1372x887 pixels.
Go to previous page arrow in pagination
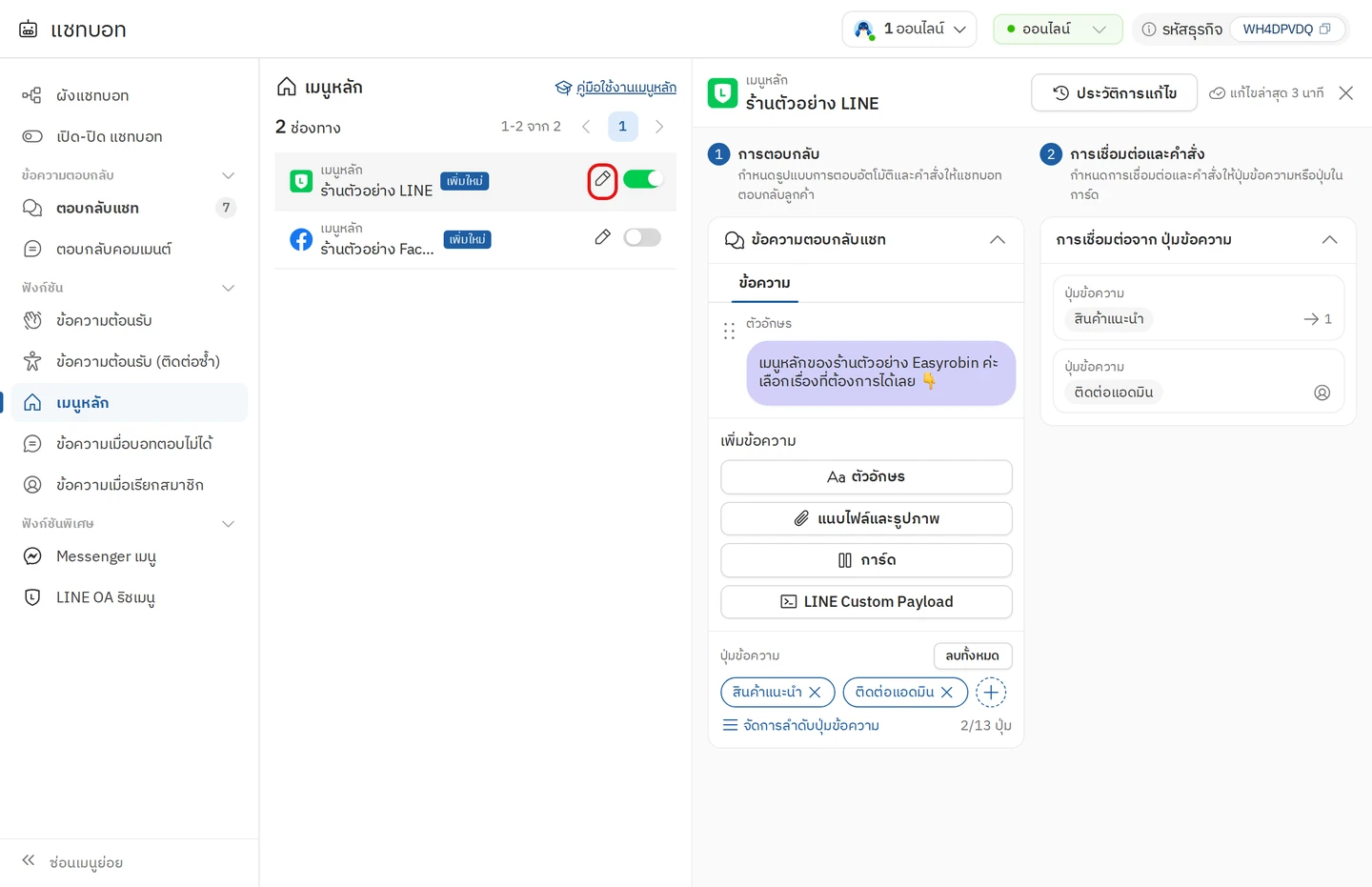(586, 127)
